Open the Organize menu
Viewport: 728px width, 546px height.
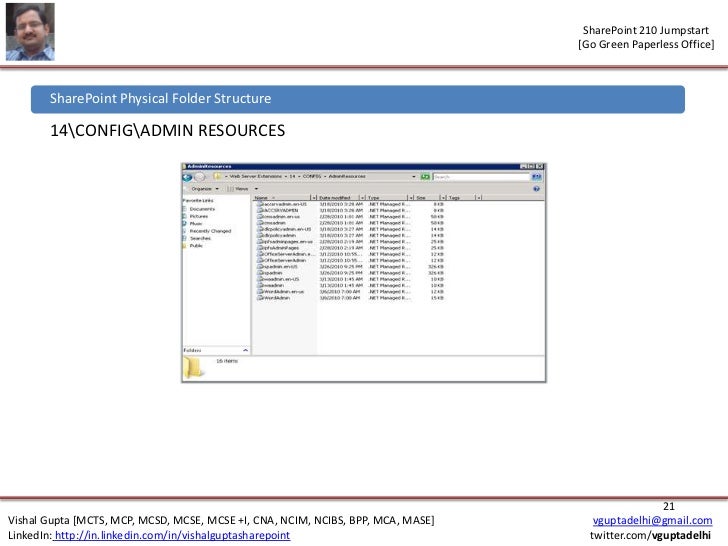205,189
